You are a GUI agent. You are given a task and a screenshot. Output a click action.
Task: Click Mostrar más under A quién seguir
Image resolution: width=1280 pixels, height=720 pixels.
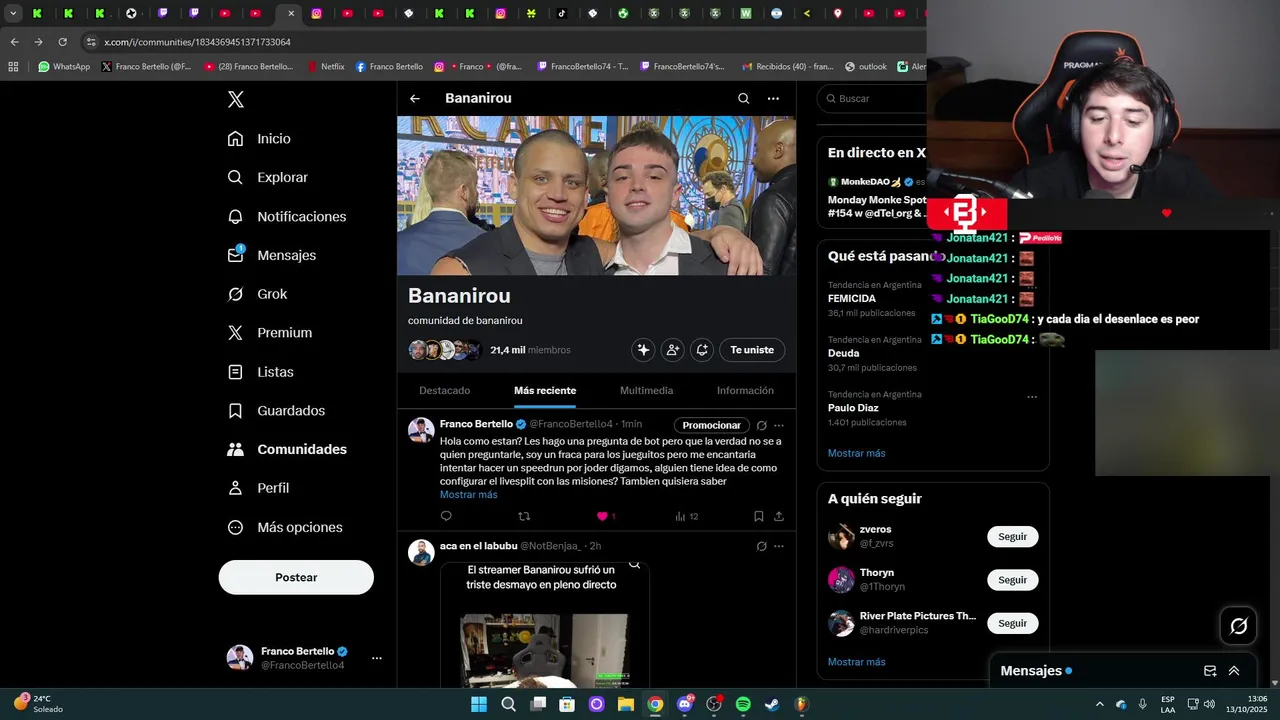[856, 662]
